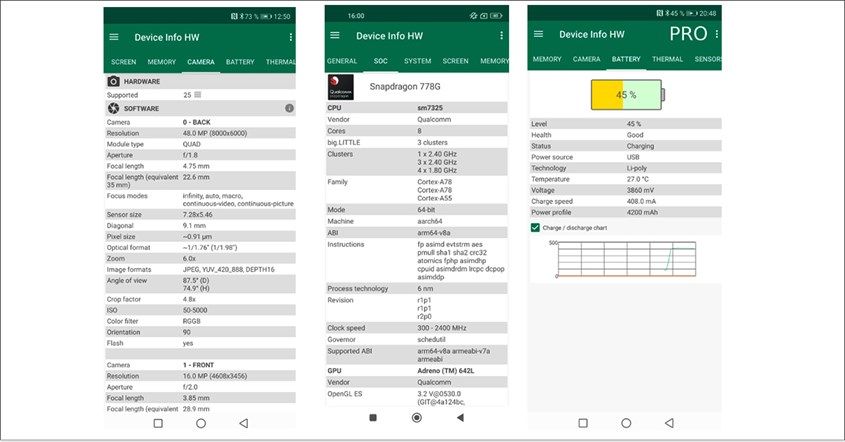Tap recent apps square in right phone
Screen dimensions: 845x442
tap(583, 423)
